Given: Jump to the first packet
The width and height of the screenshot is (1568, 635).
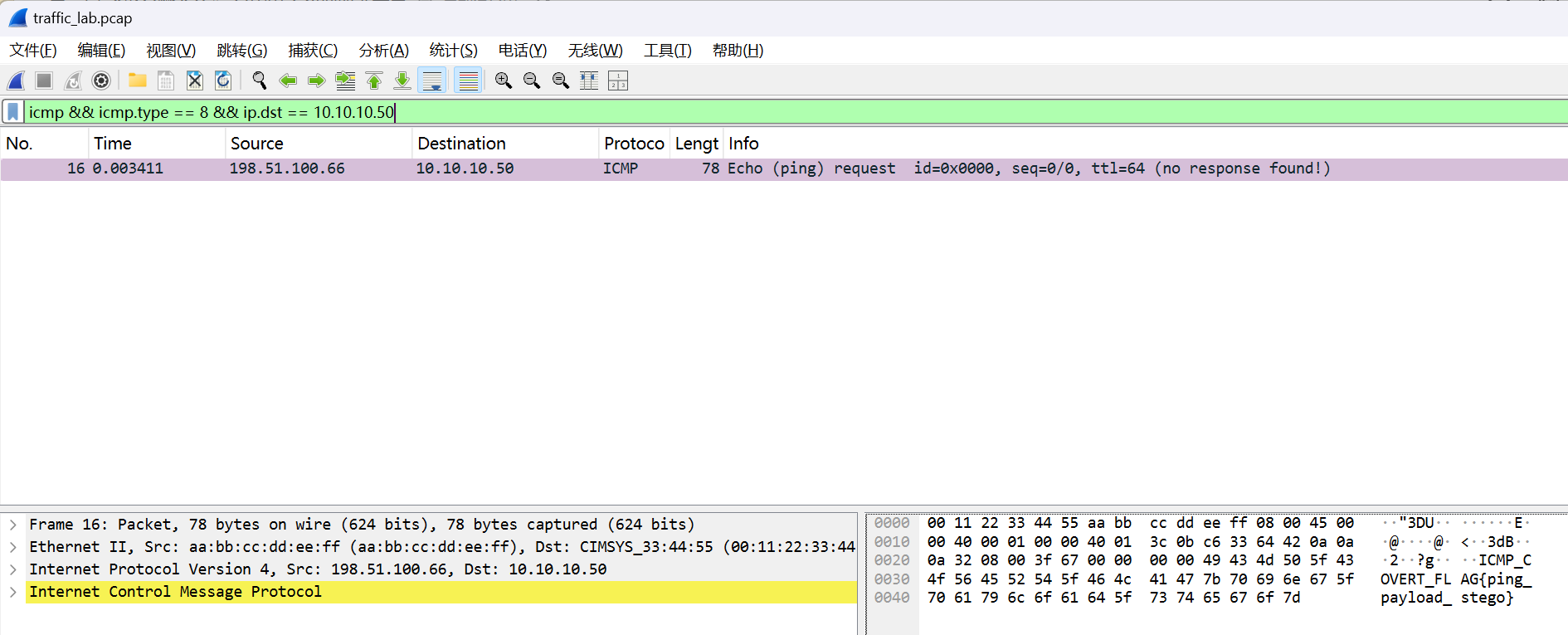Looking at the screenshot, I should 374,81.
